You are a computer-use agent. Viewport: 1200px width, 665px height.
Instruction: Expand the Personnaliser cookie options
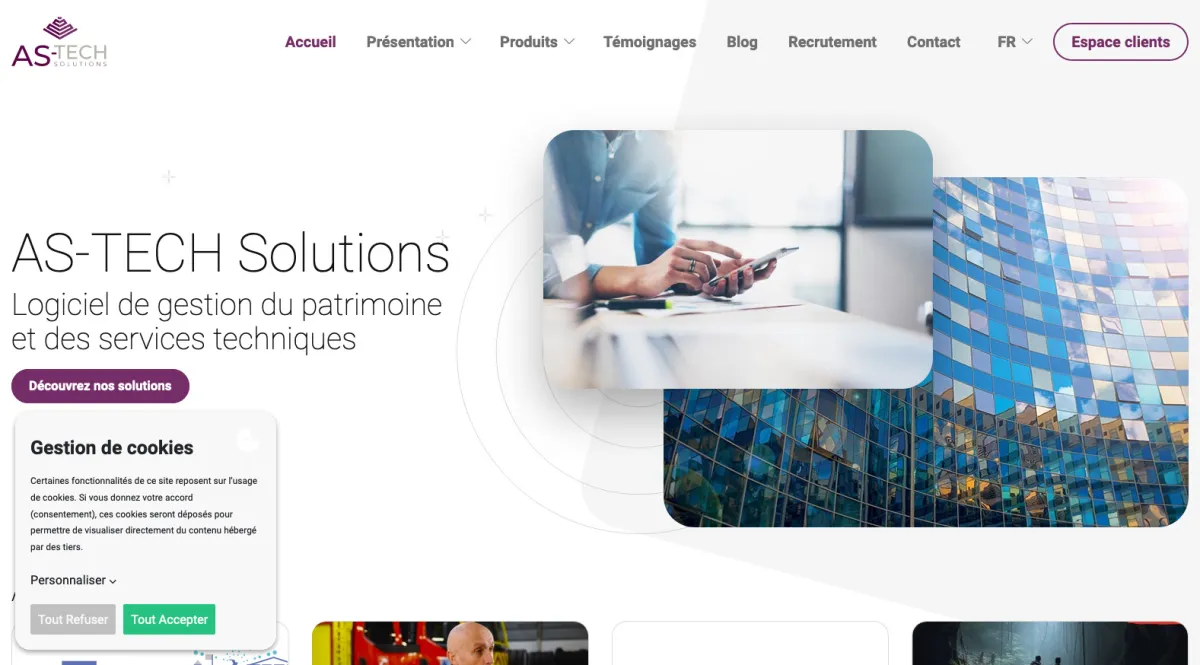point(74,580)
